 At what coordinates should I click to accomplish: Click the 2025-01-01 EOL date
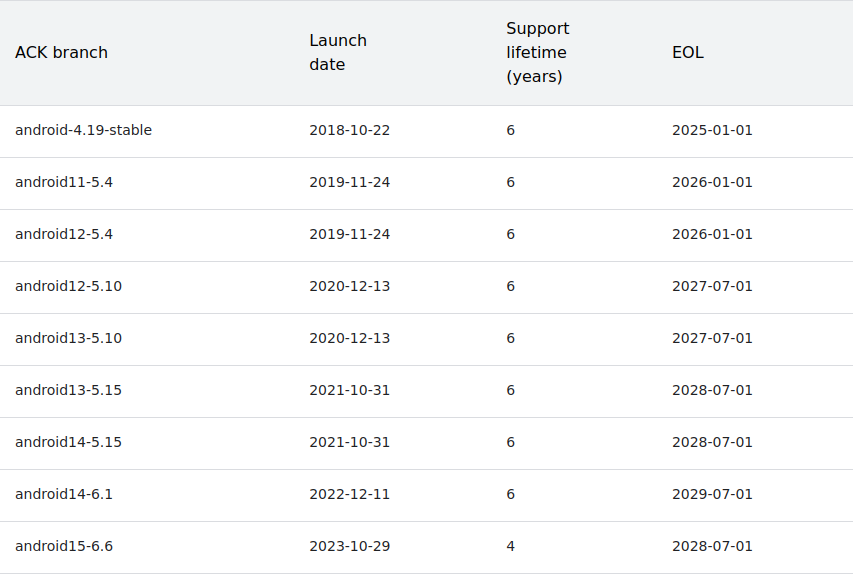pyautogui.click(x=712, y=130)
